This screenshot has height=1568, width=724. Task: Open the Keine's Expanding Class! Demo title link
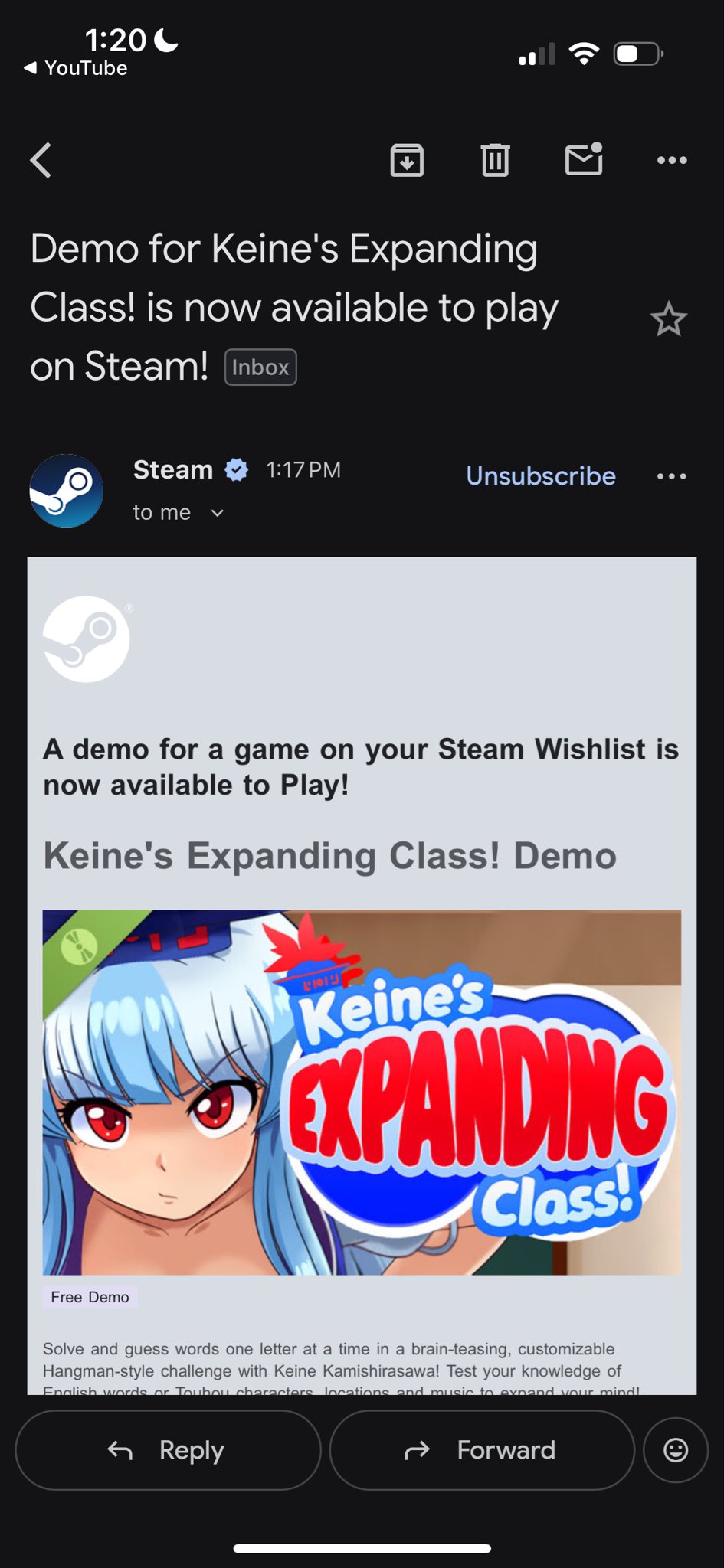pyautogui.click(x=329, y=856)
